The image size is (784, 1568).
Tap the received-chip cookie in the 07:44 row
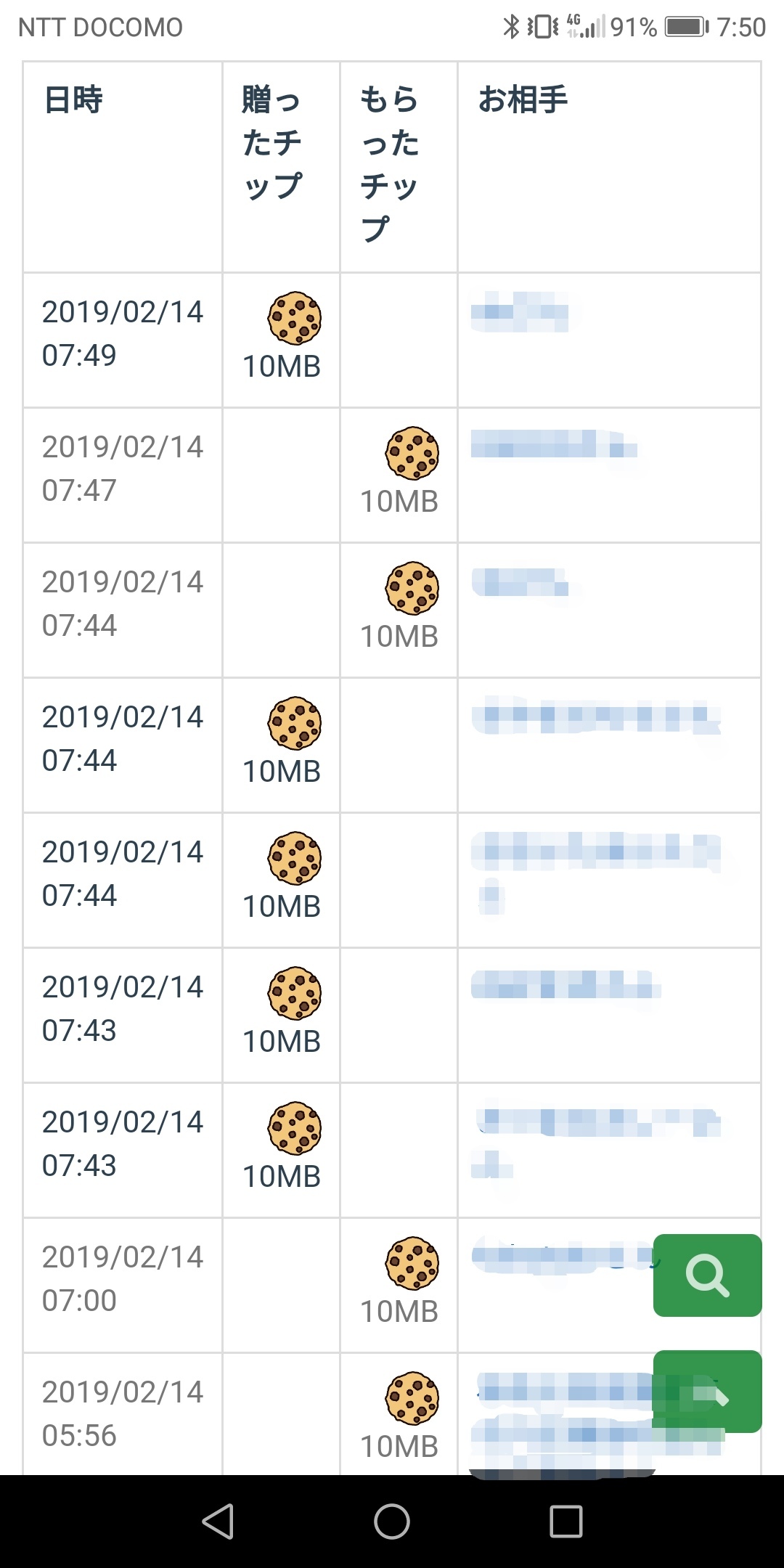412,588
